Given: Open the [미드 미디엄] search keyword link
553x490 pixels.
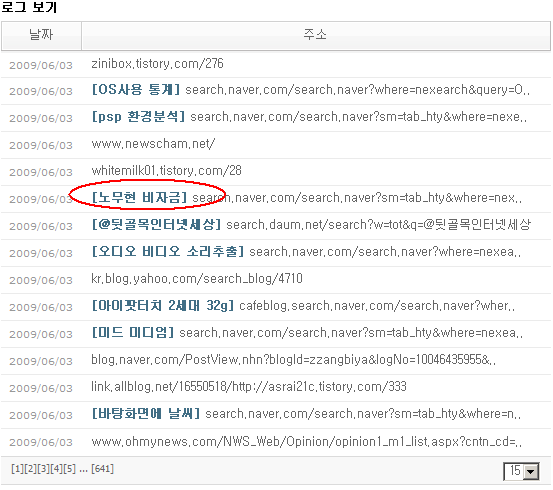Looking at the screenshot, I should click(133, 333).
